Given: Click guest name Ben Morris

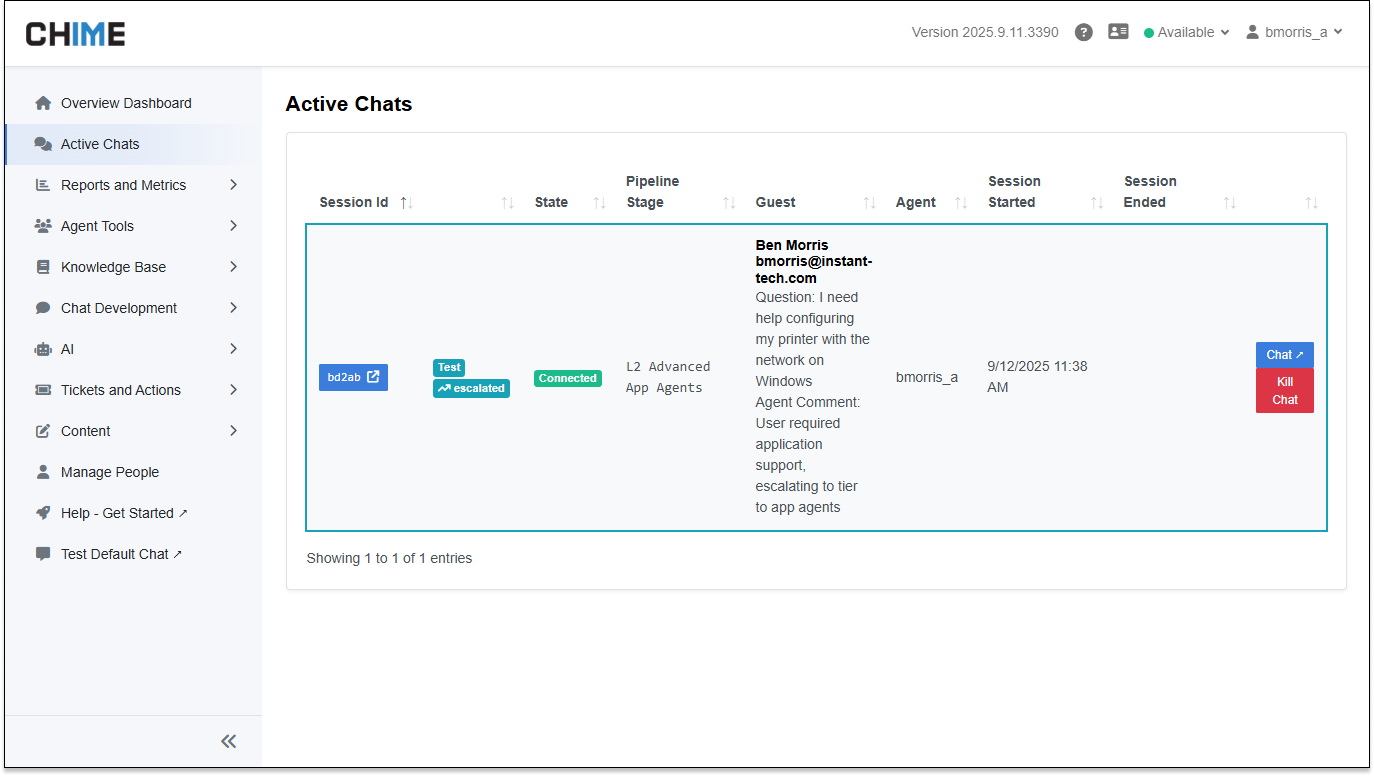Looking at the screenshot, I should (792, 245).
